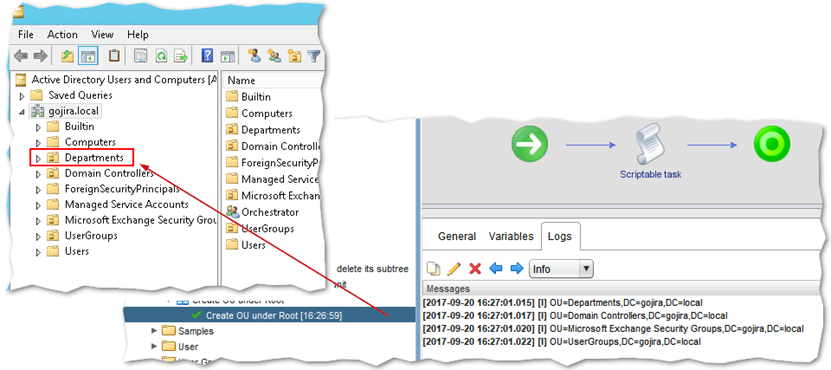The height and width of the screenshot is (370, 831).
Task: Click the blue left arrow in Logs toolbar
Action: (496, 269)
